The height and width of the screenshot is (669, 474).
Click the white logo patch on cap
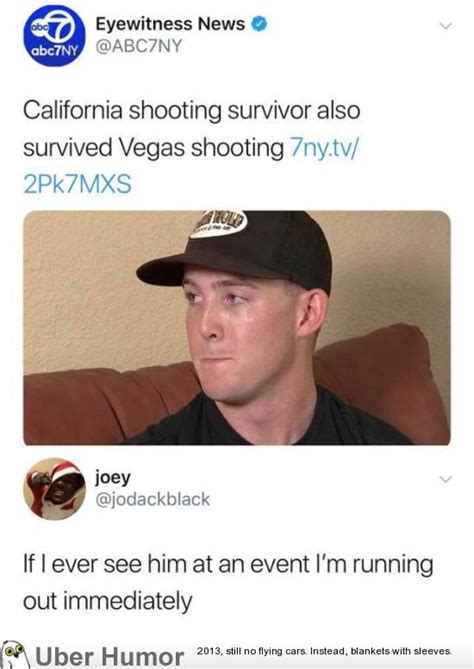click(218, 224)
